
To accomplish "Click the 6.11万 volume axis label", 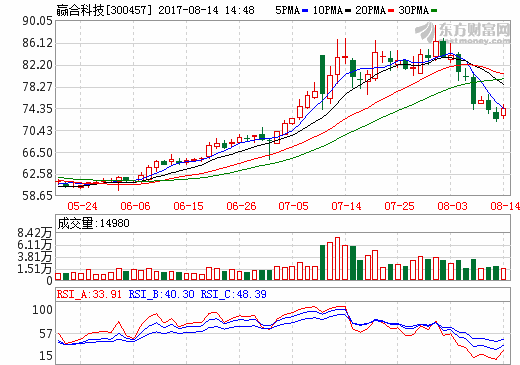I will point(35,245).
